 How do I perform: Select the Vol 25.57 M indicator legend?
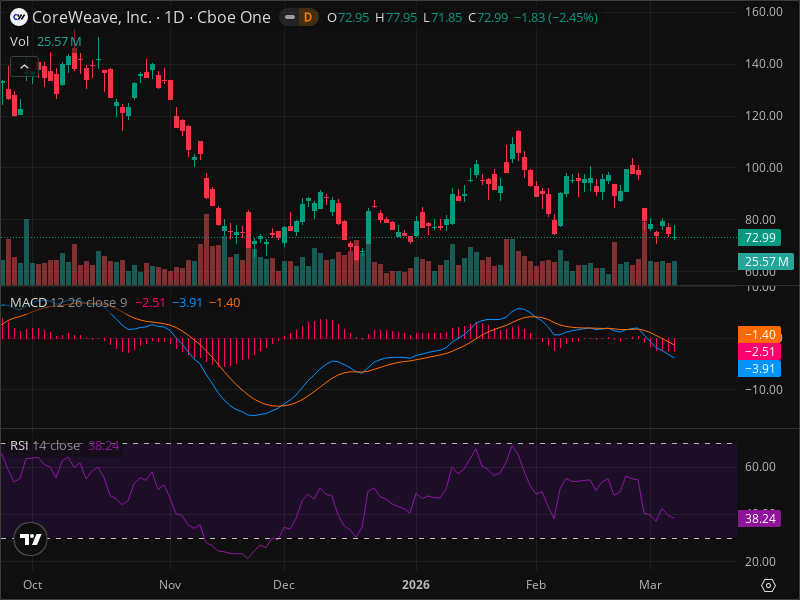click(x=46, y=41)
